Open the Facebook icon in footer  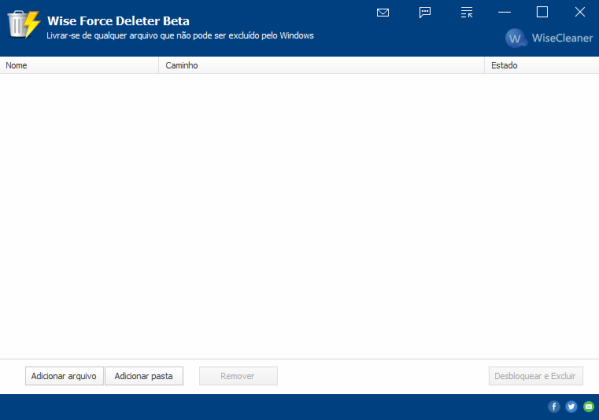(x=554, y=407)
